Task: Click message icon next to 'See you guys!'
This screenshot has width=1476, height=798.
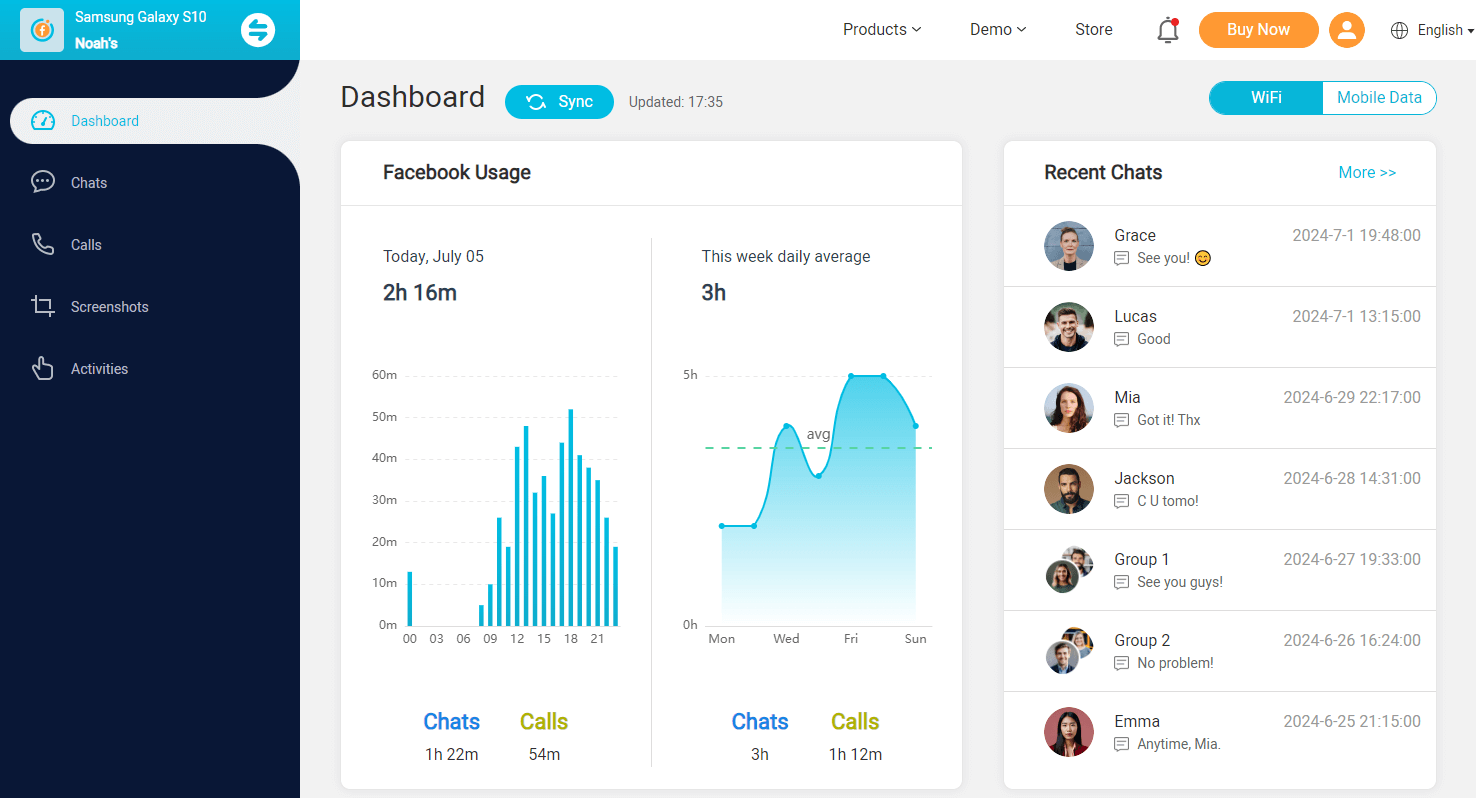Action: (1121, 582)
